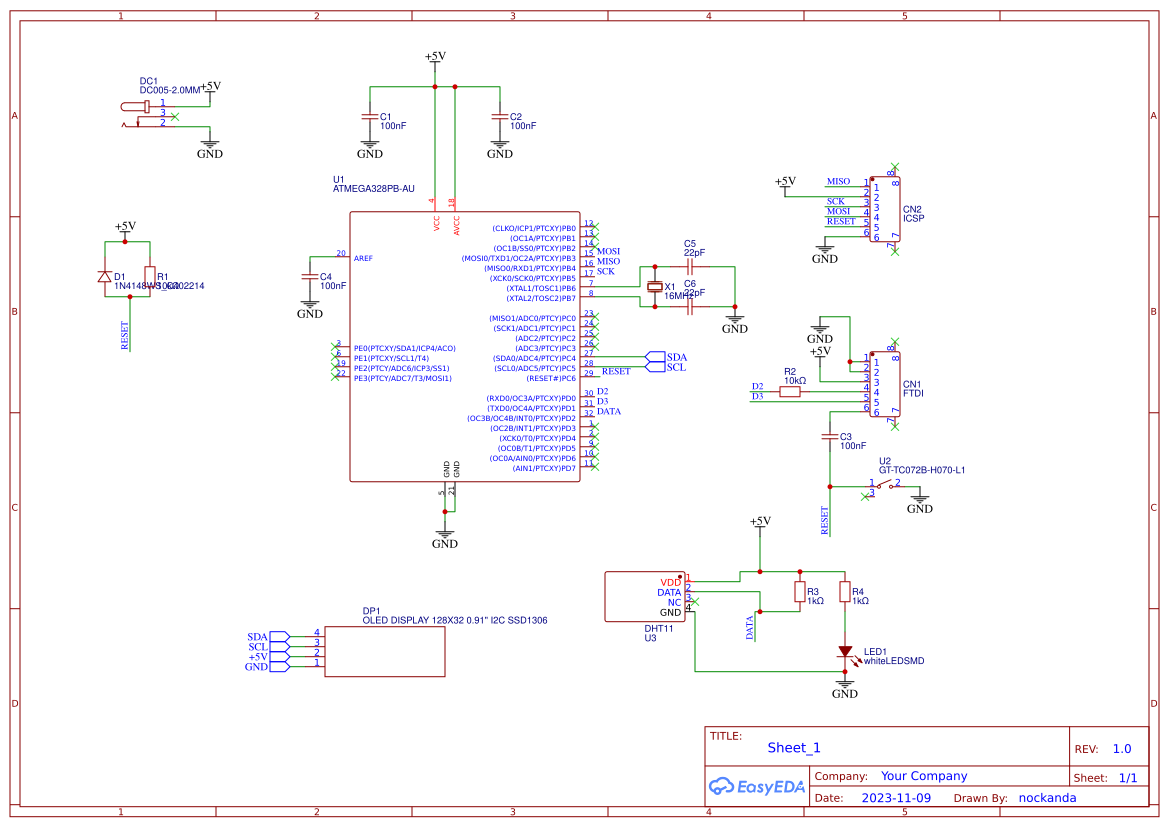Viewport: 1169px width, 827px height.
Task: Select the CN2 ICSP connector body
Action: pos(884,210)
